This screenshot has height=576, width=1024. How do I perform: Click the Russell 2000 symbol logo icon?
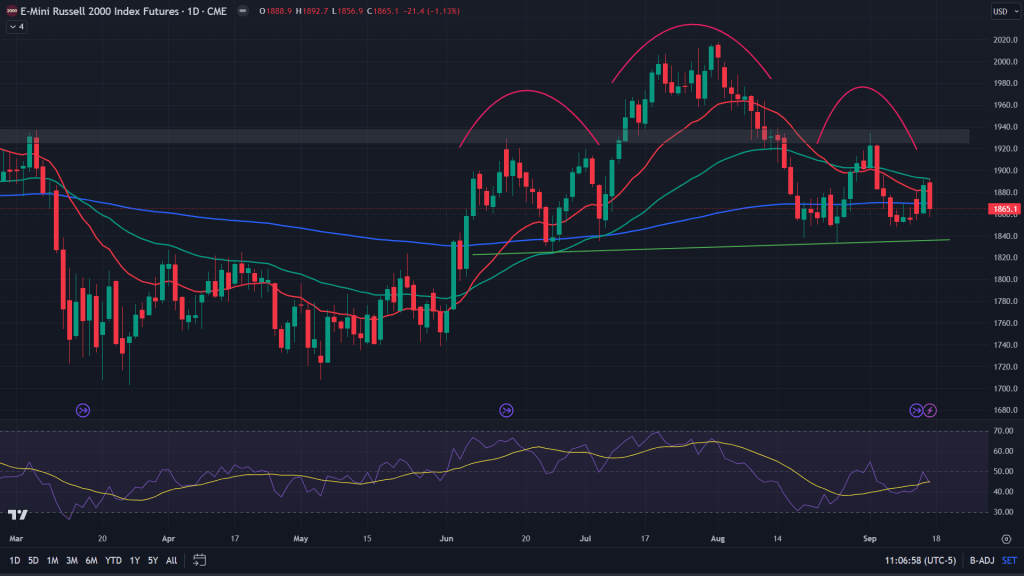tap(11, 11)
